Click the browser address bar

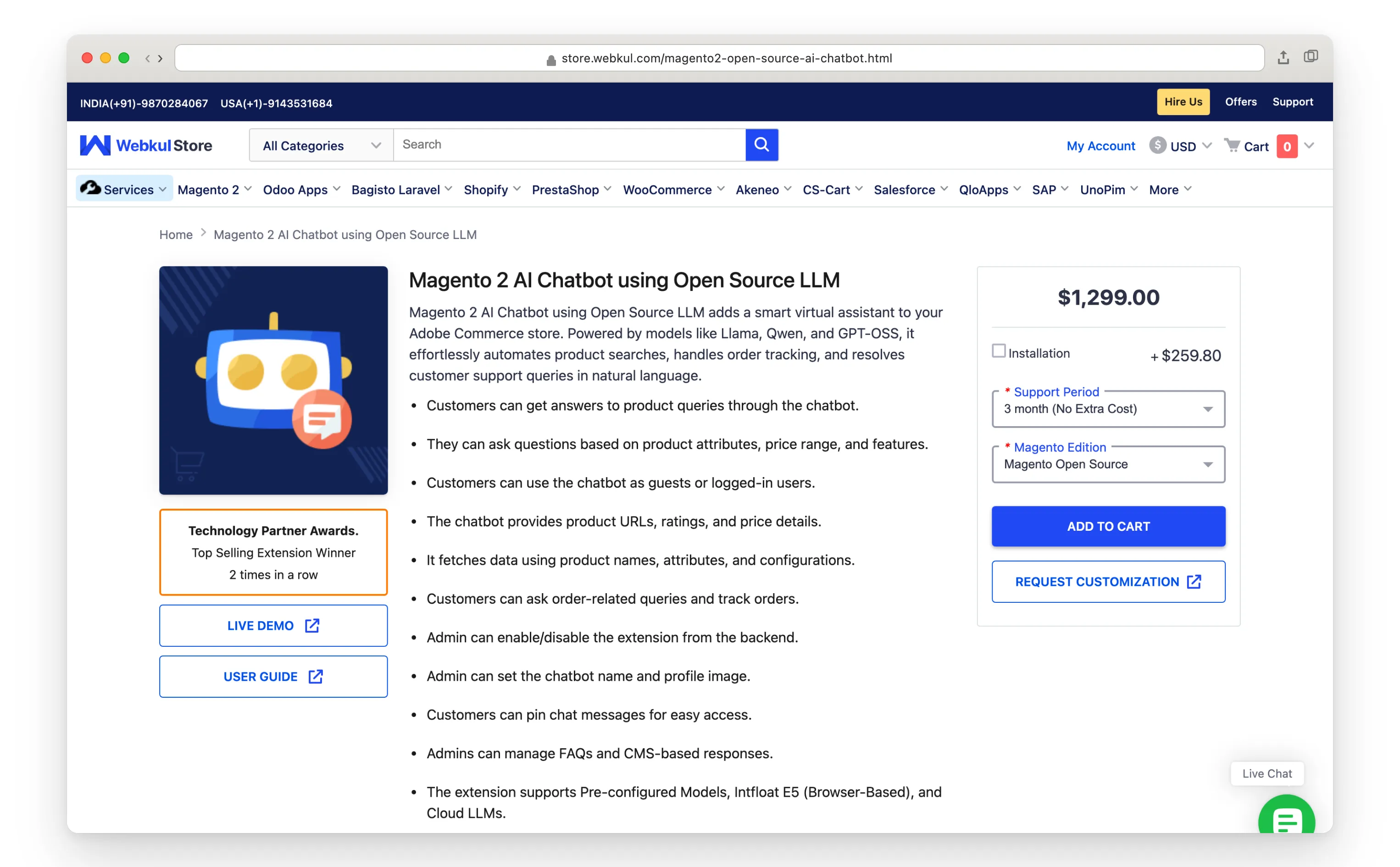coord(719,58)
